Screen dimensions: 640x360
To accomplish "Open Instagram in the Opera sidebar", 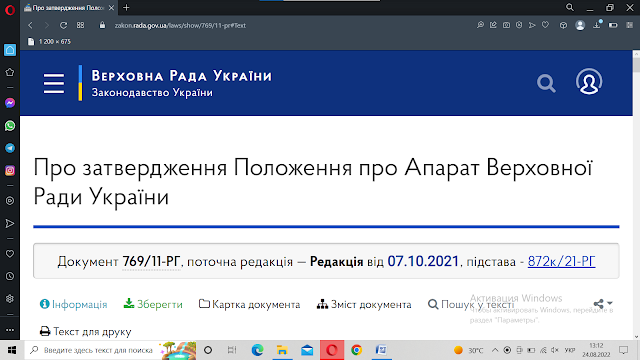I will click(x=10, y=171).
